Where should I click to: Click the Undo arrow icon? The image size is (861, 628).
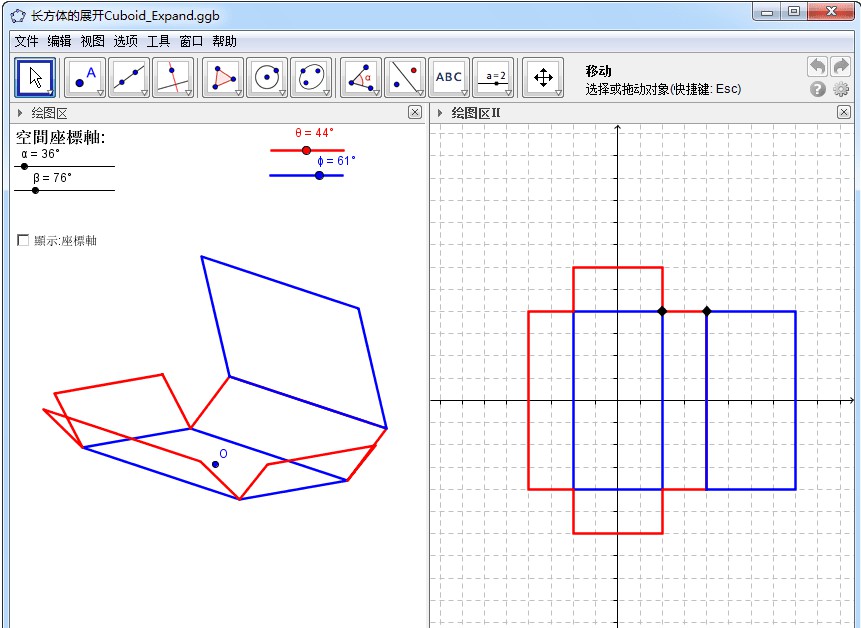[818, 67]
